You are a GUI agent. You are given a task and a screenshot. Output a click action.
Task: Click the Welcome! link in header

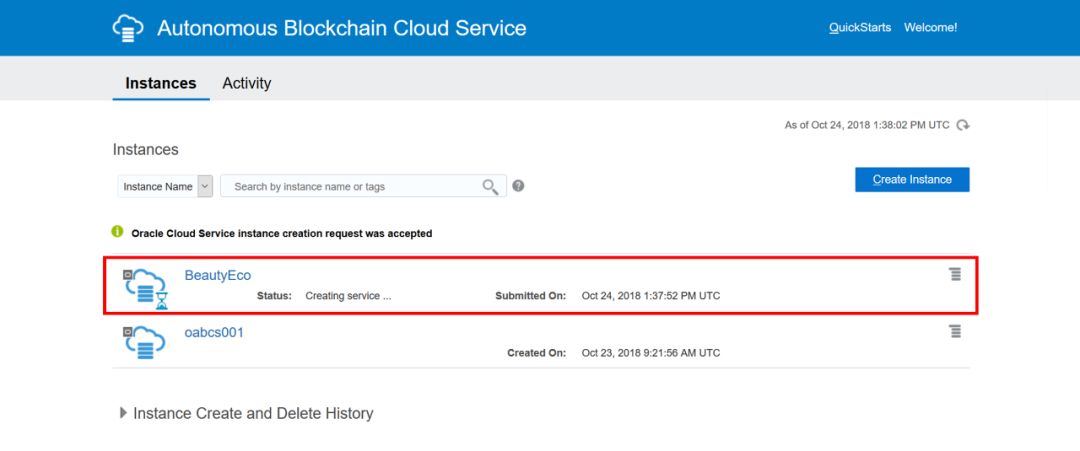click(930, 27)
